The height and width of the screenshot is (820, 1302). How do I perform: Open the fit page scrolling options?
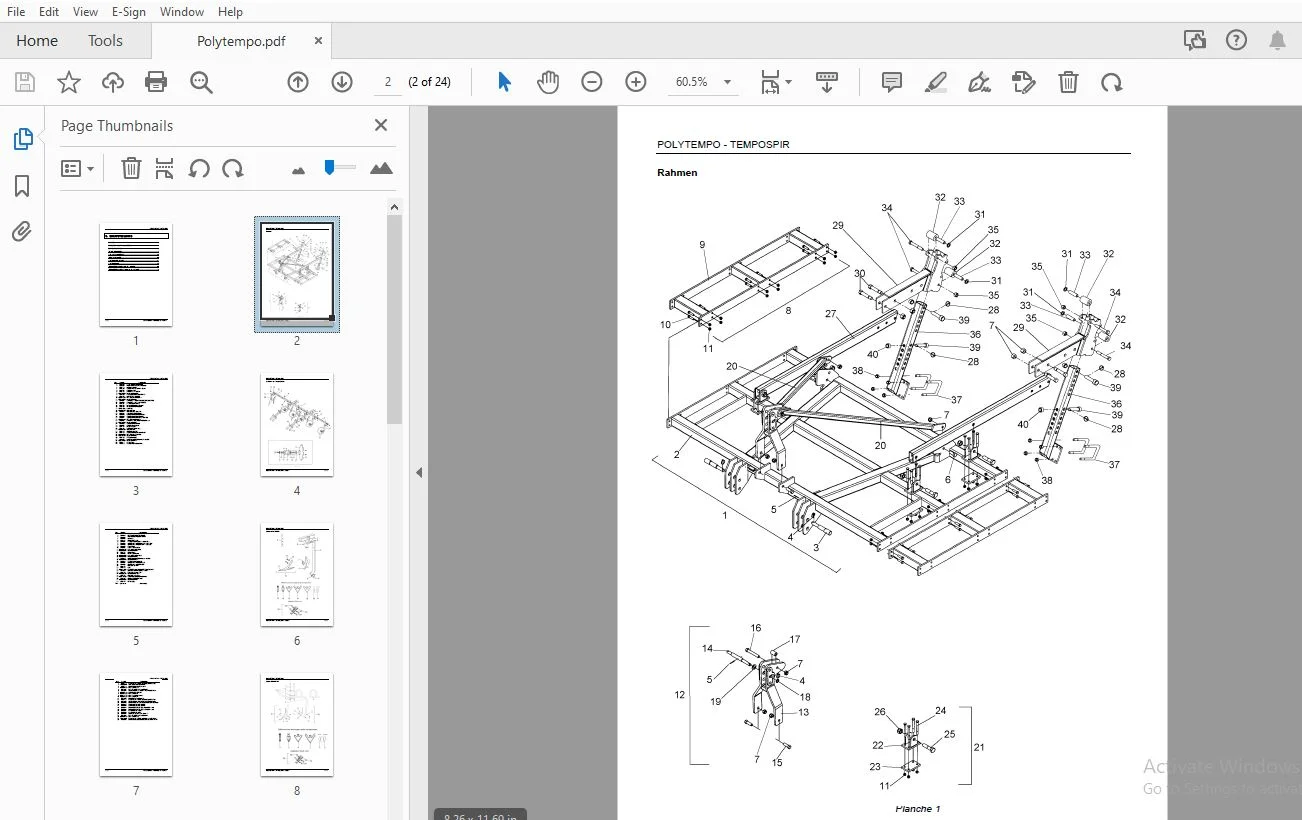tap(775, 82)
